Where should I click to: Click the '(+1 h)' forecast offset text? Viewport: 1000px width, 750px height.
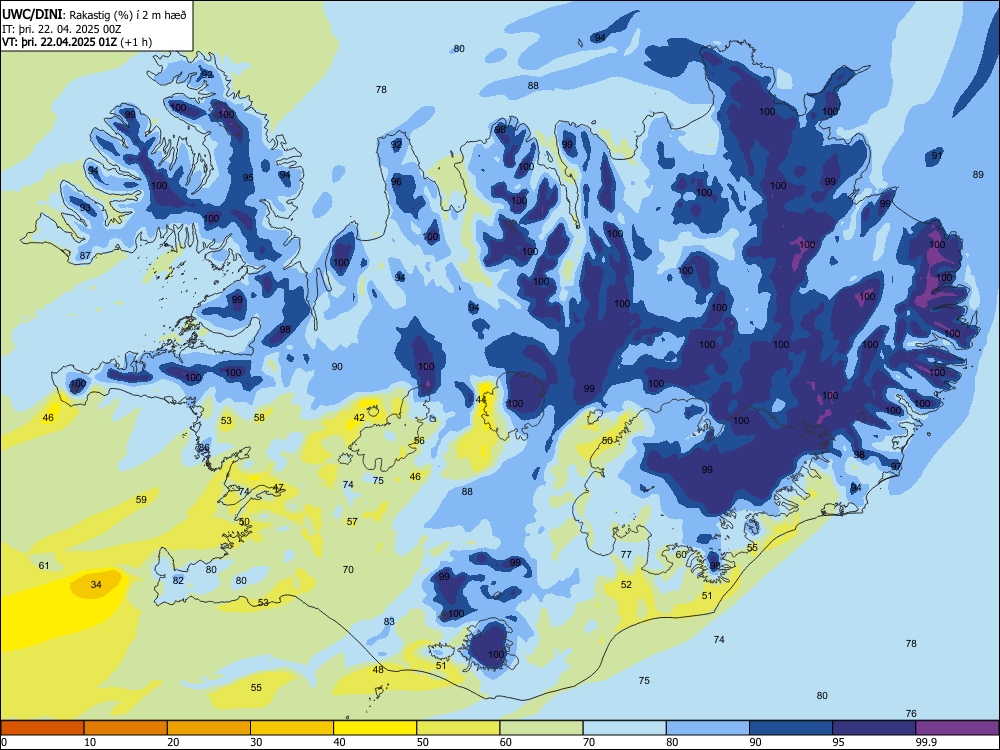(x=136, y=42)
